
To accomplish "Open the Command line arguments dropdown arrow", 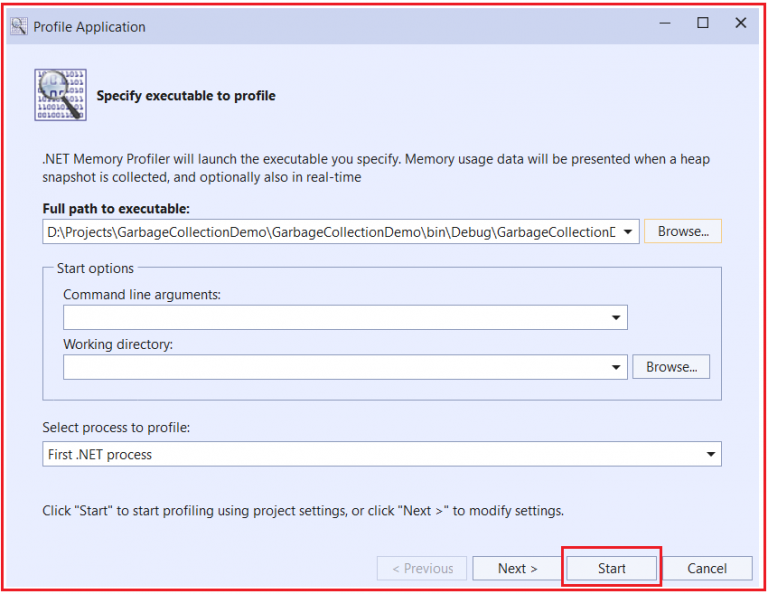I will [616, 318].
